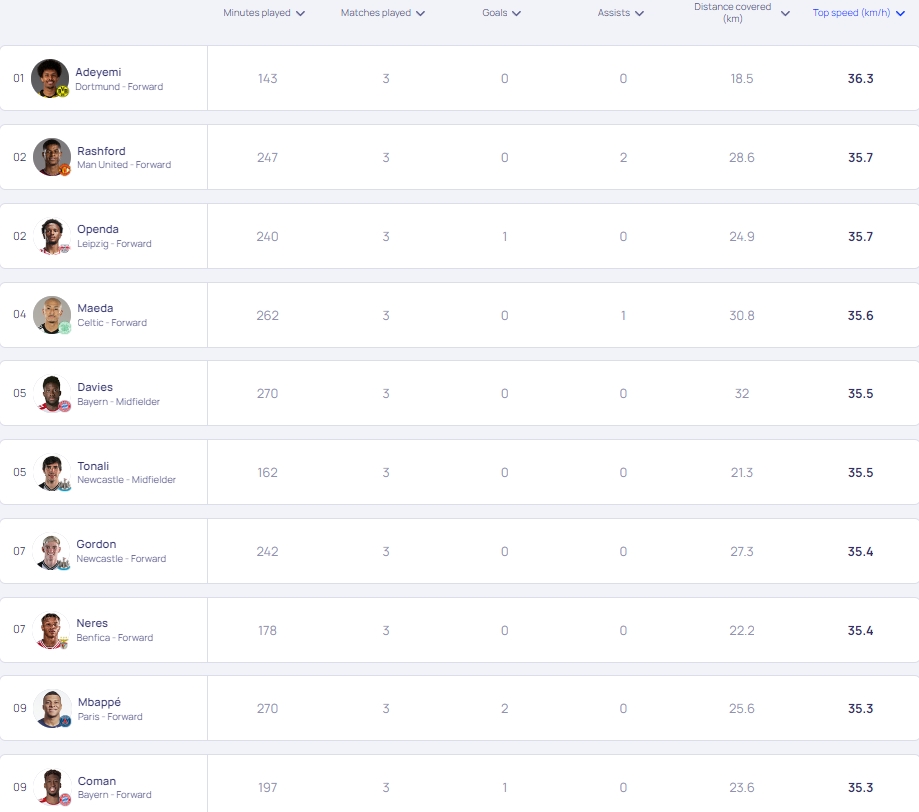The image size is (919, 812).
Task: Click Tonali's player photo
Action: point(52,472)
